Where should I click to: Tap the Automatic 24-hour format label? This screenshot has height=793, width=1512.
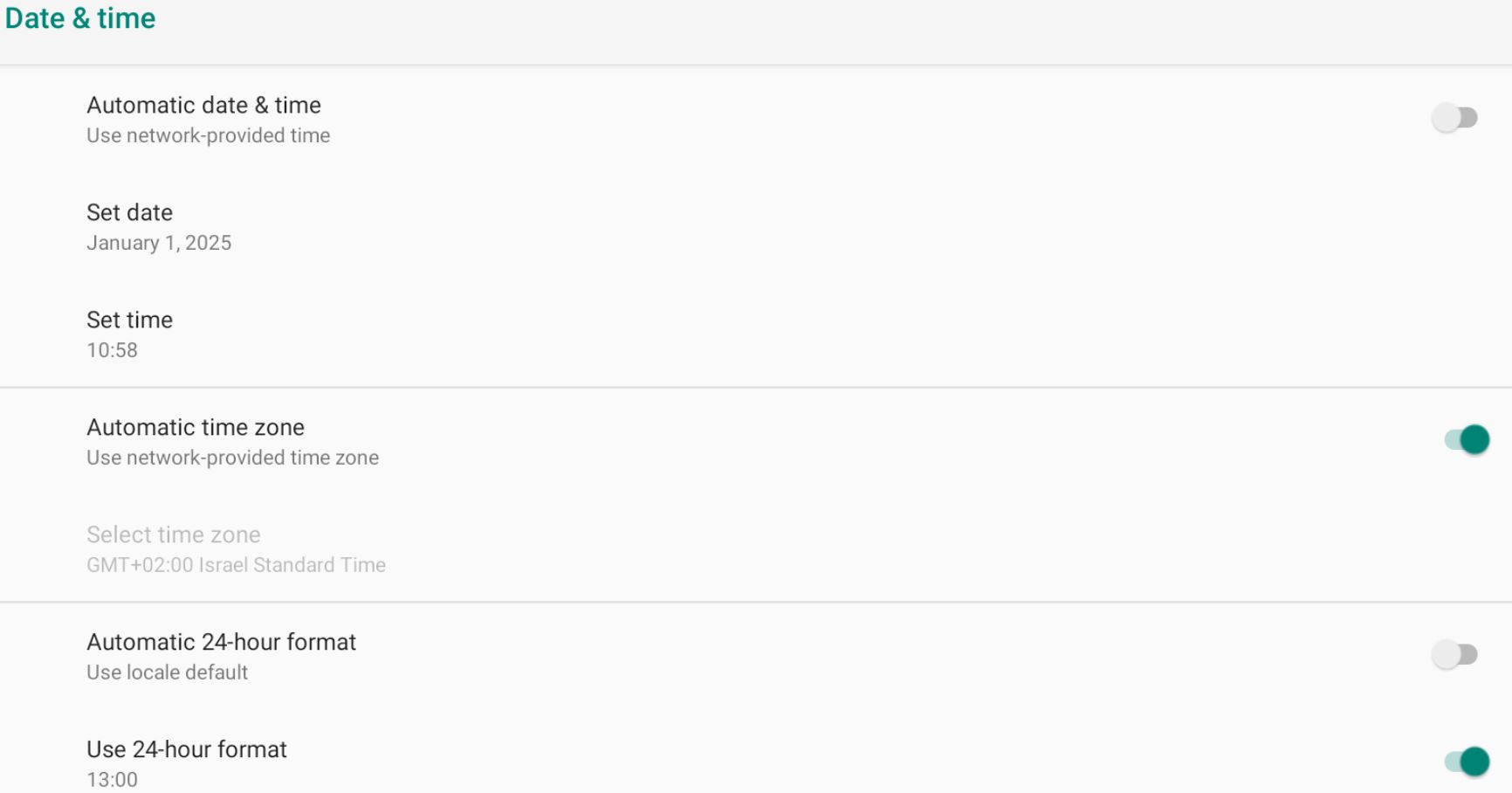[x=221, y=642]
